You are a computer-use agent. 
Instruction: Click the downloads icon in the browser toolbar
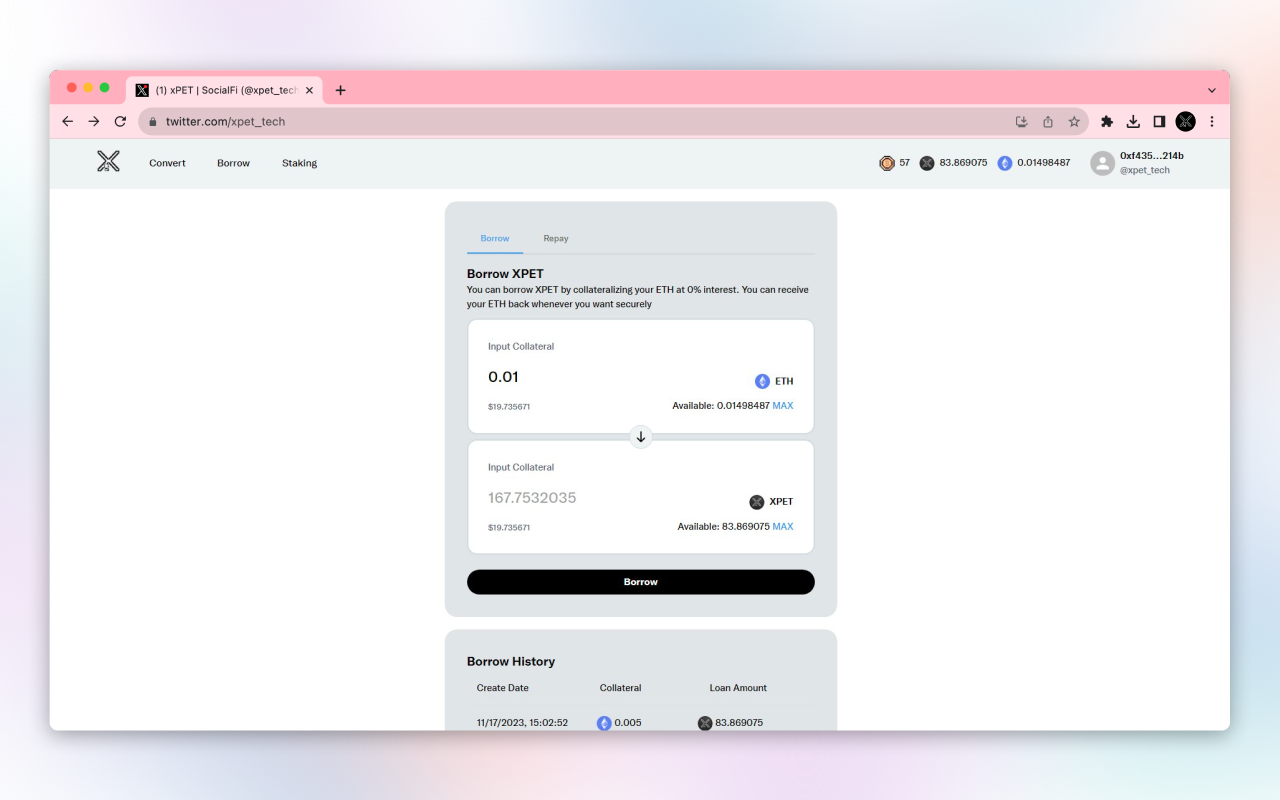click(1133, 120)
